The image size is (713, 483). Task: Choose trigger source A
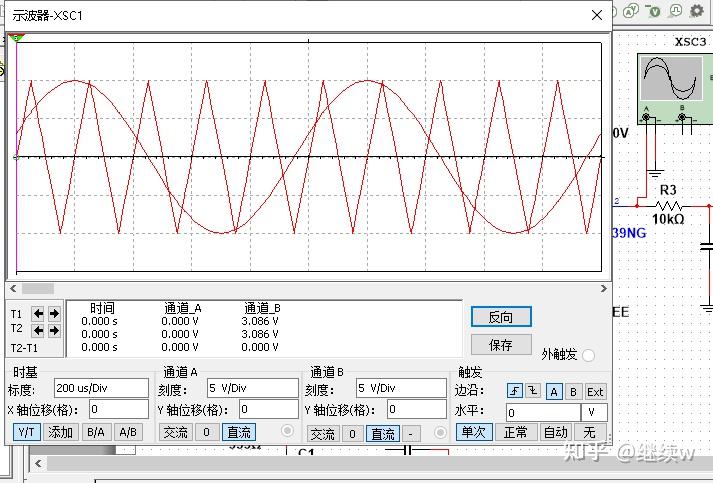[554, 392]
